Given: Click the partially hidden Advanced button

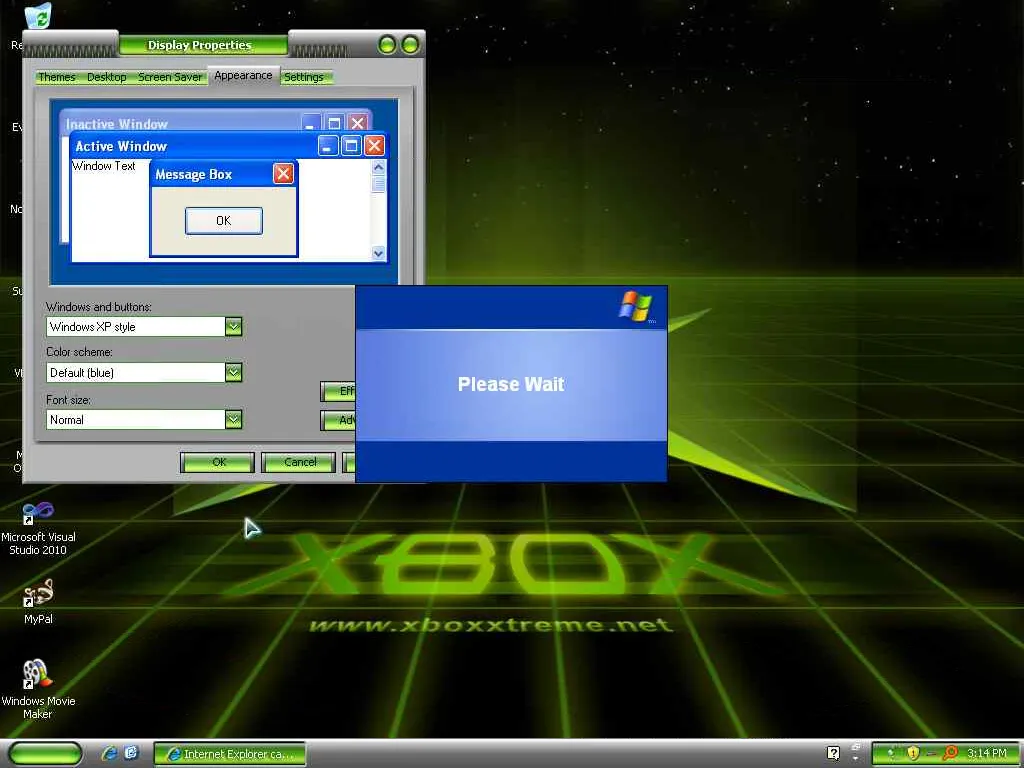Looking at the screenshot, I should (338, 420).
